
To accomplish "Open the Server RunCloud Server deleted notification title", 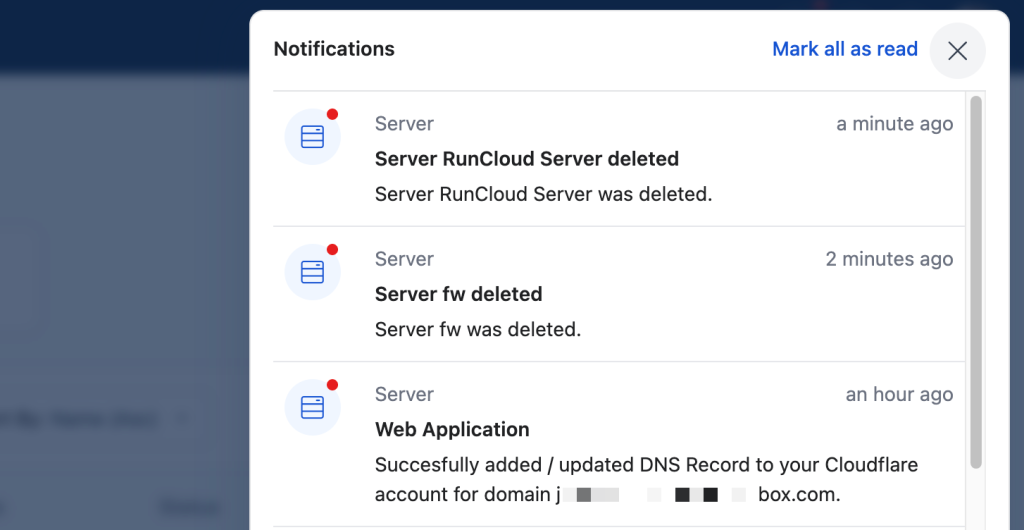I will (x=527, y=159).
